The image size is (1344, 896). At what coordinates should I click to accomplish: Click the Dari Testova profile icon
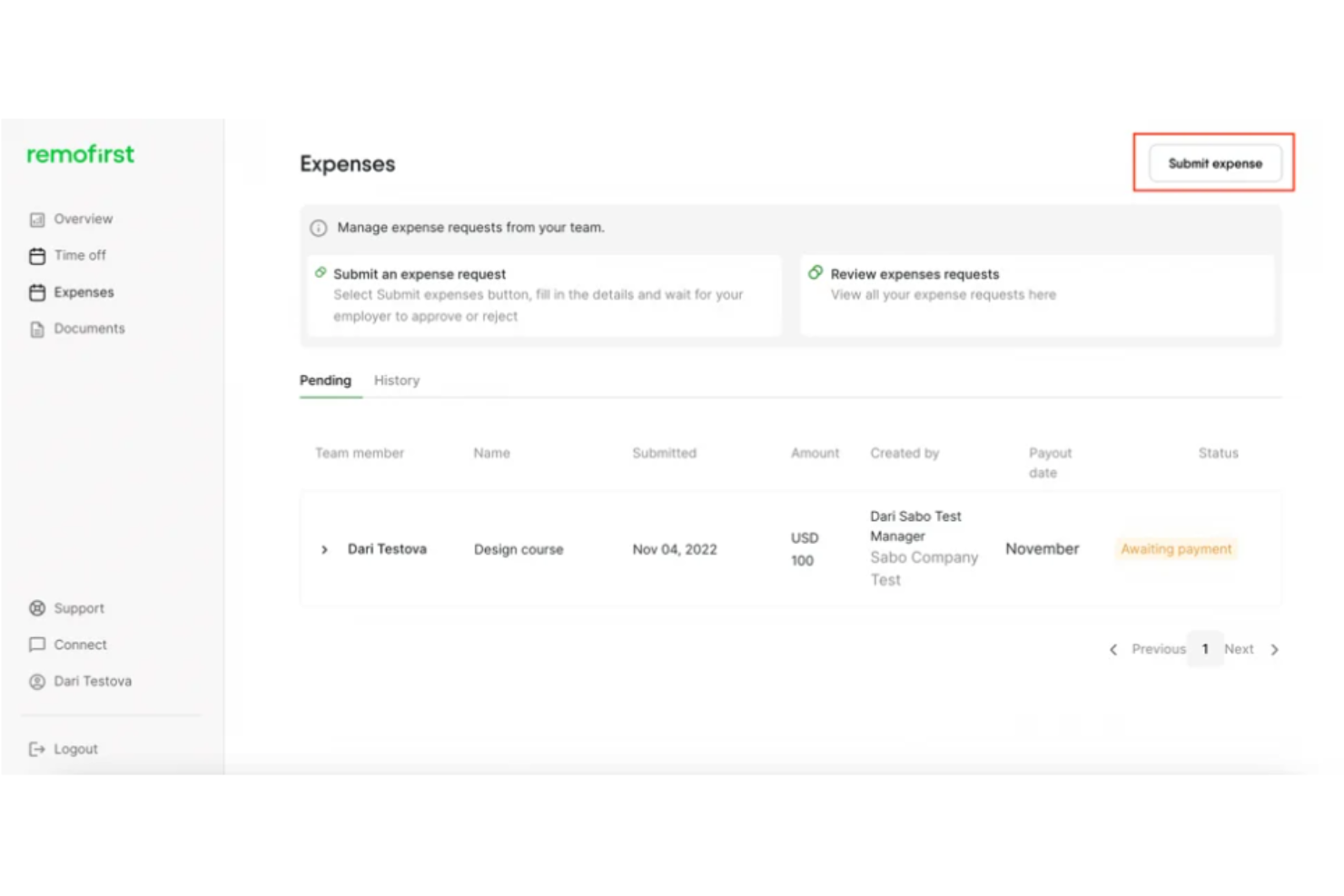click(x=36, y=681)
